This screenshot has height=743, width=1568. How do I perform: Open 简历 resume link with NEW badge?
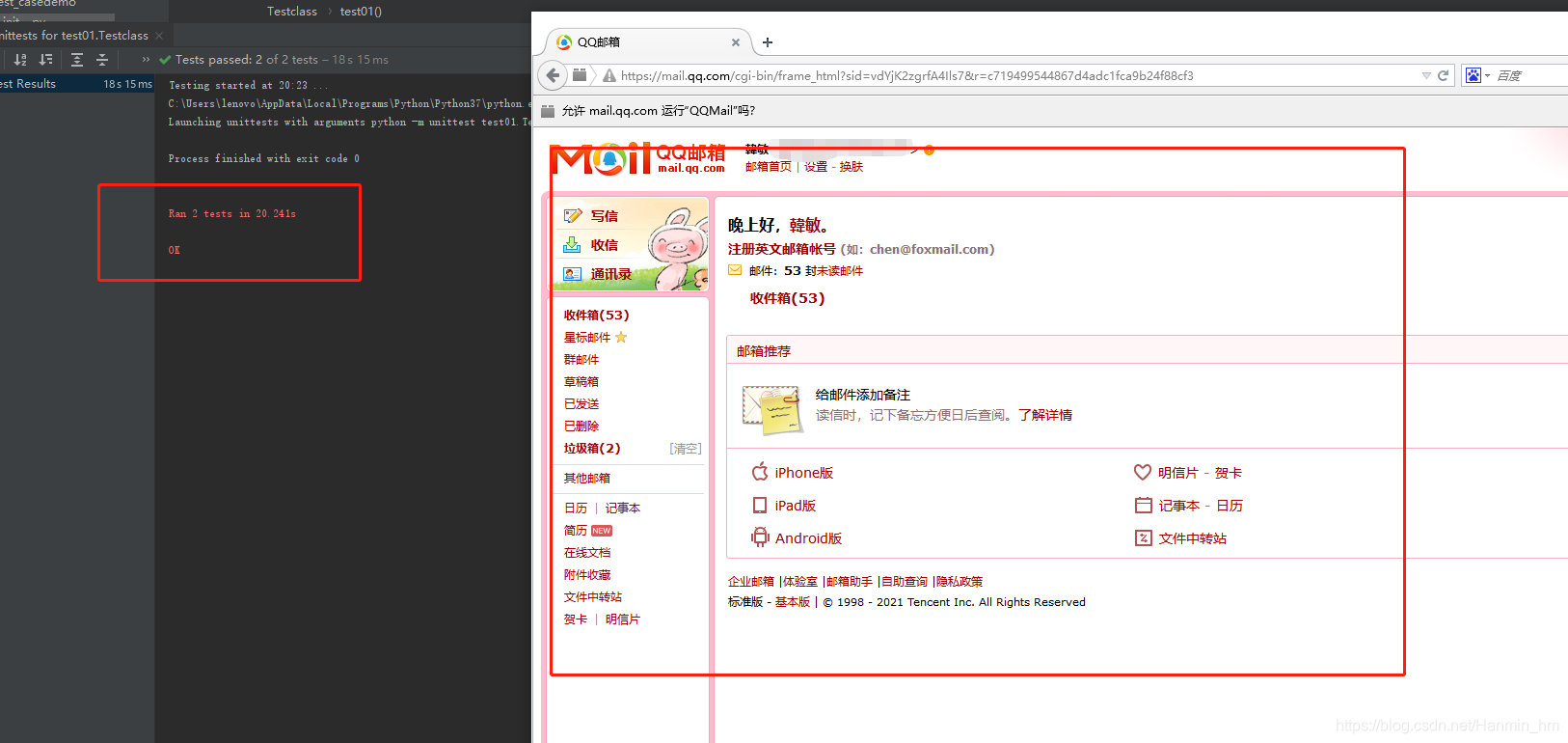(576, 531)
